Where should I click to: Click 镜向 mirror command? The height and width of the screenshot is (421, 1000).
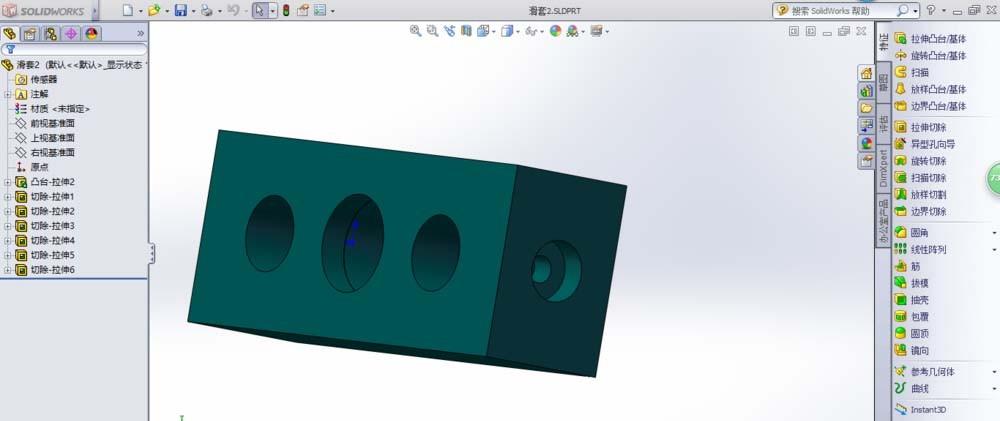[x=912, y=350]
